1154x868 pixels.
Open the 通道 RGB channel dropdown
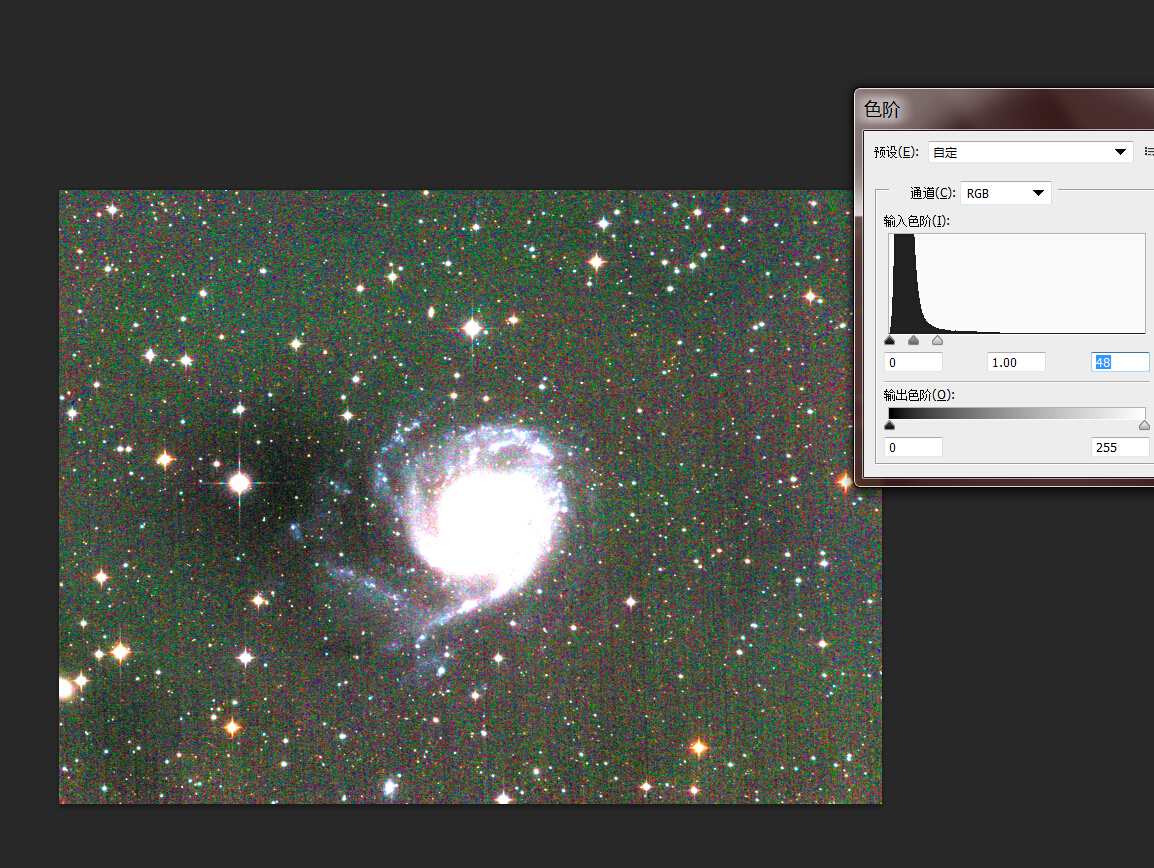[x=1005, y=194]
